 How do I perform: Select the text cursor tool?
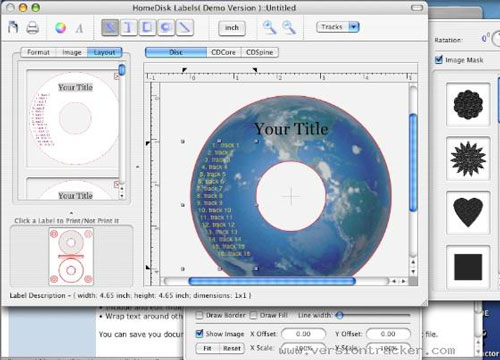(x=128, y=27)
